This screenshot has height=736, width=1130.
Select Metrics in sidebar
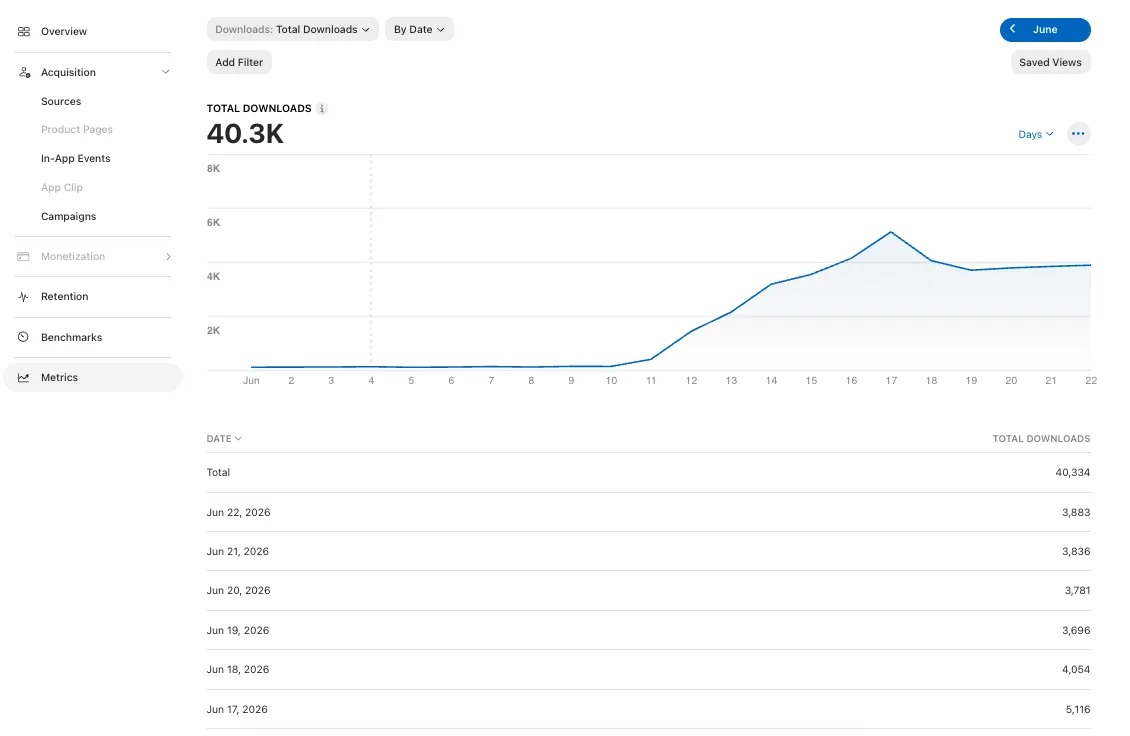pyautogui.click(x=93, y=378)
